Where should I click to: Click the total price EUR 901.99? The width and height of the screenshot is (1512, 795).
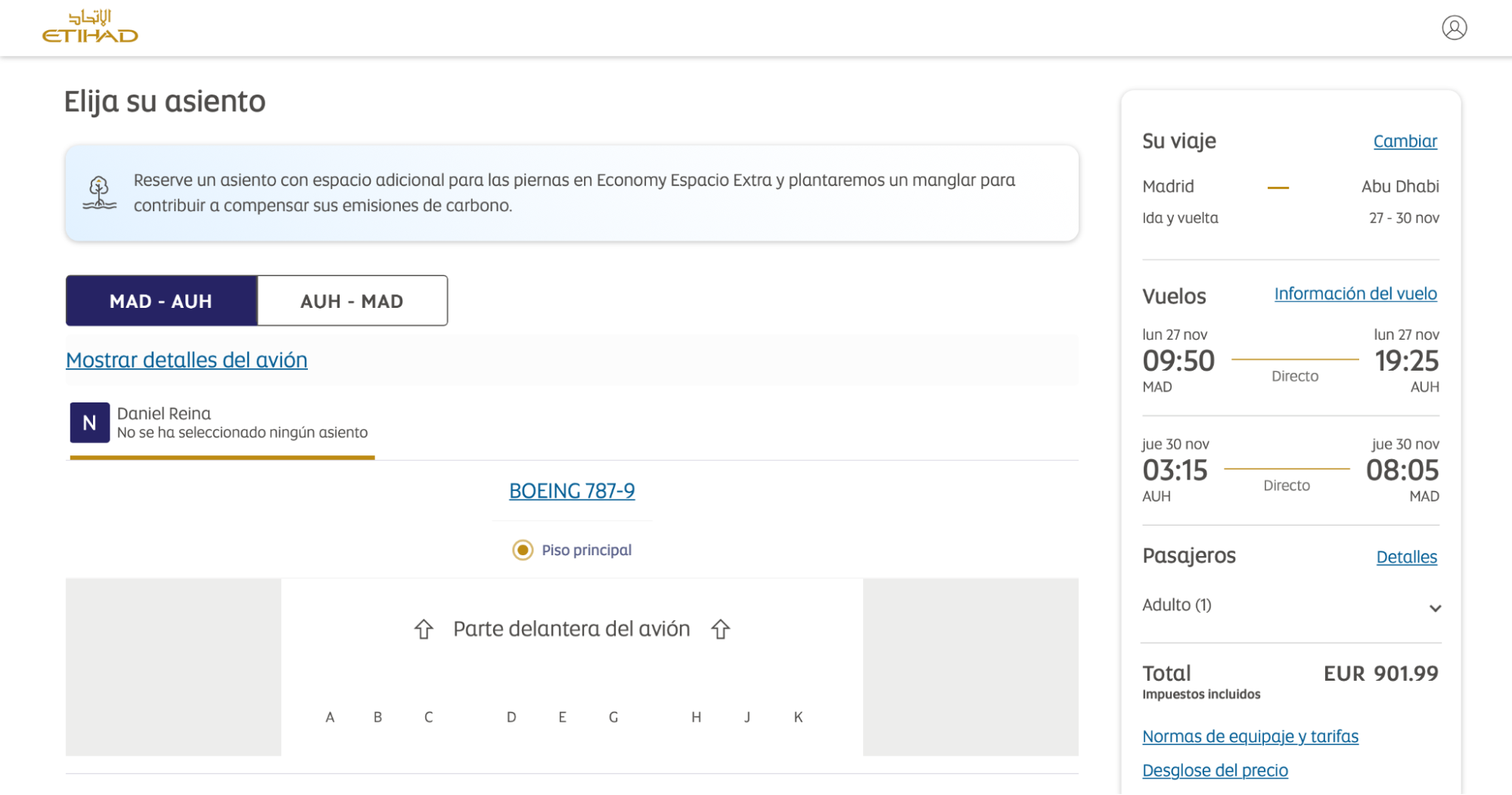[x=1380, y=673]
